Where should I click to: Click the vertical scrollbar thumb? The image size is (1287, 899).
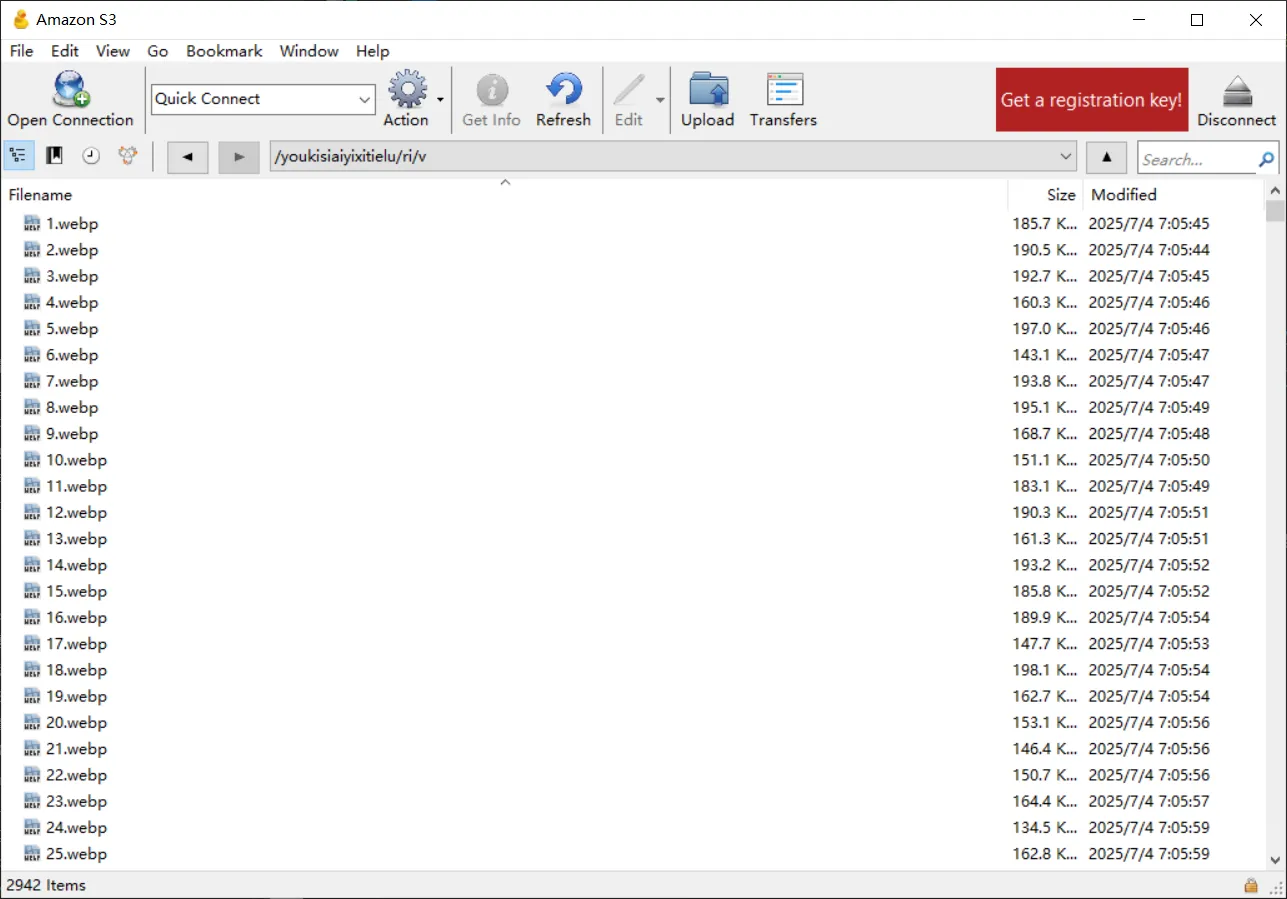click(1275, 210)
